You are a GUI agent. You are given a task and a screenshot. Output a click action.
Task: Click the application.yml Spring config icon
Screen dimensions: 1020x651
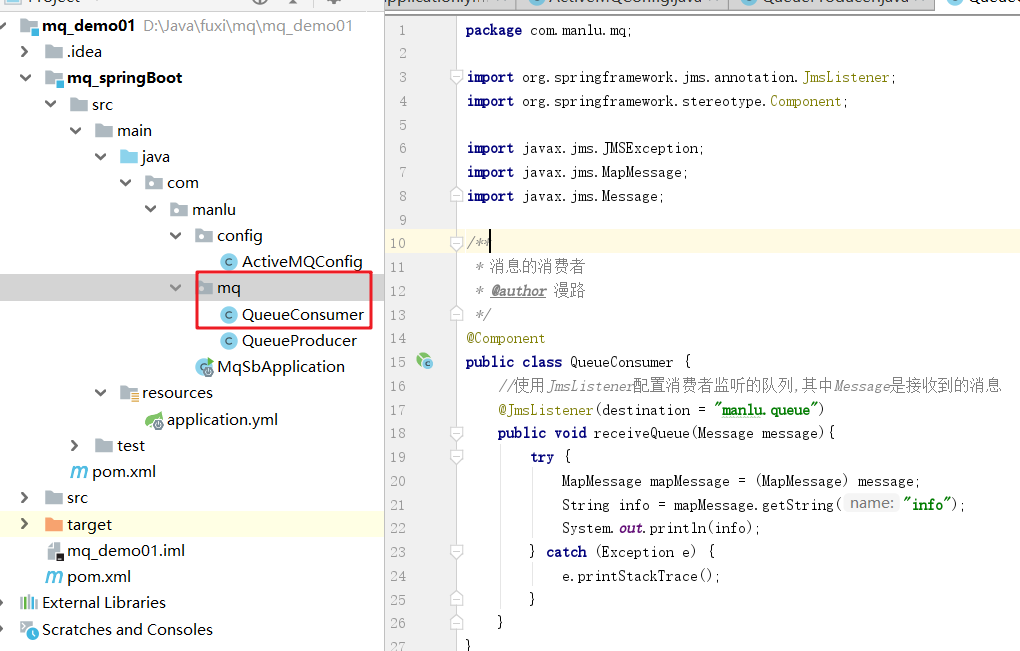pyautogui.click(x=154, y=419)
